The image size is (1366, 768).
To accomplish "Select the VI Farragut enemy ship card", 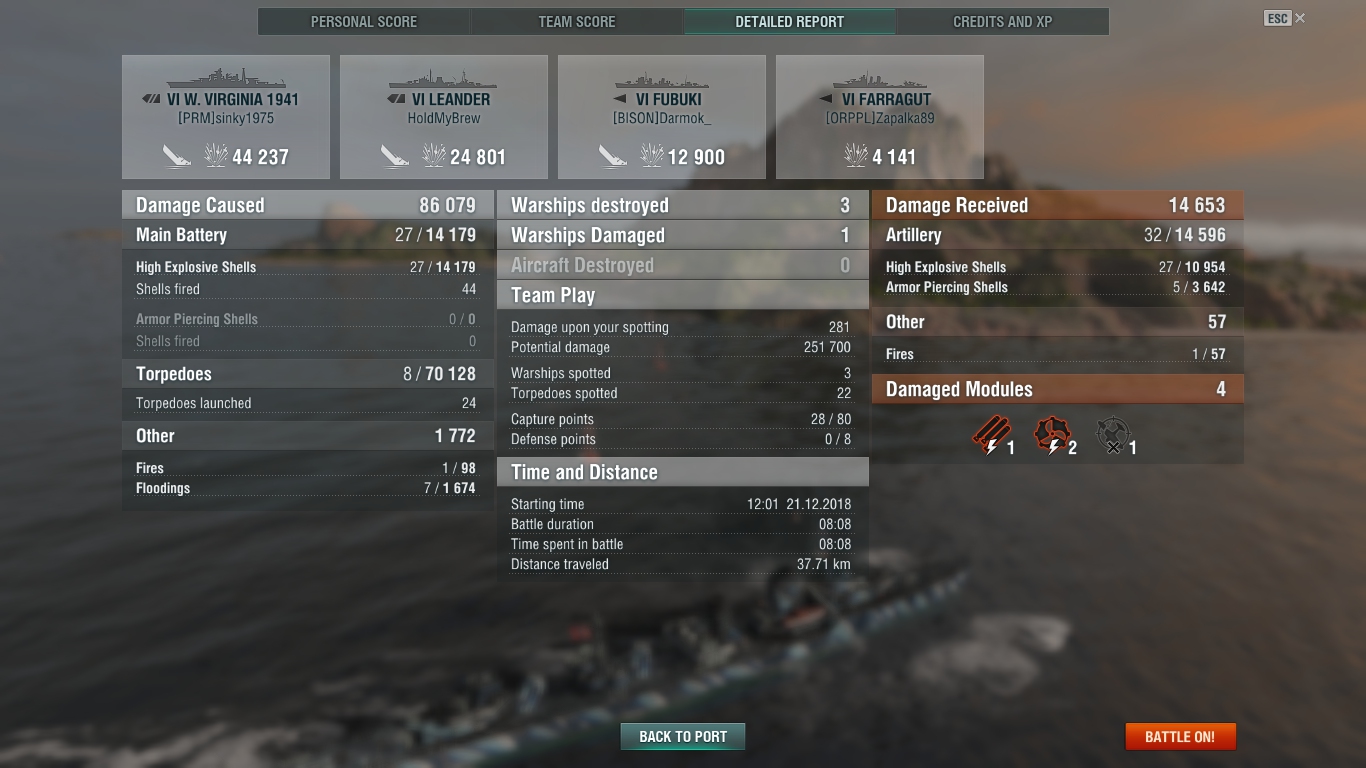I will point(880,117).
